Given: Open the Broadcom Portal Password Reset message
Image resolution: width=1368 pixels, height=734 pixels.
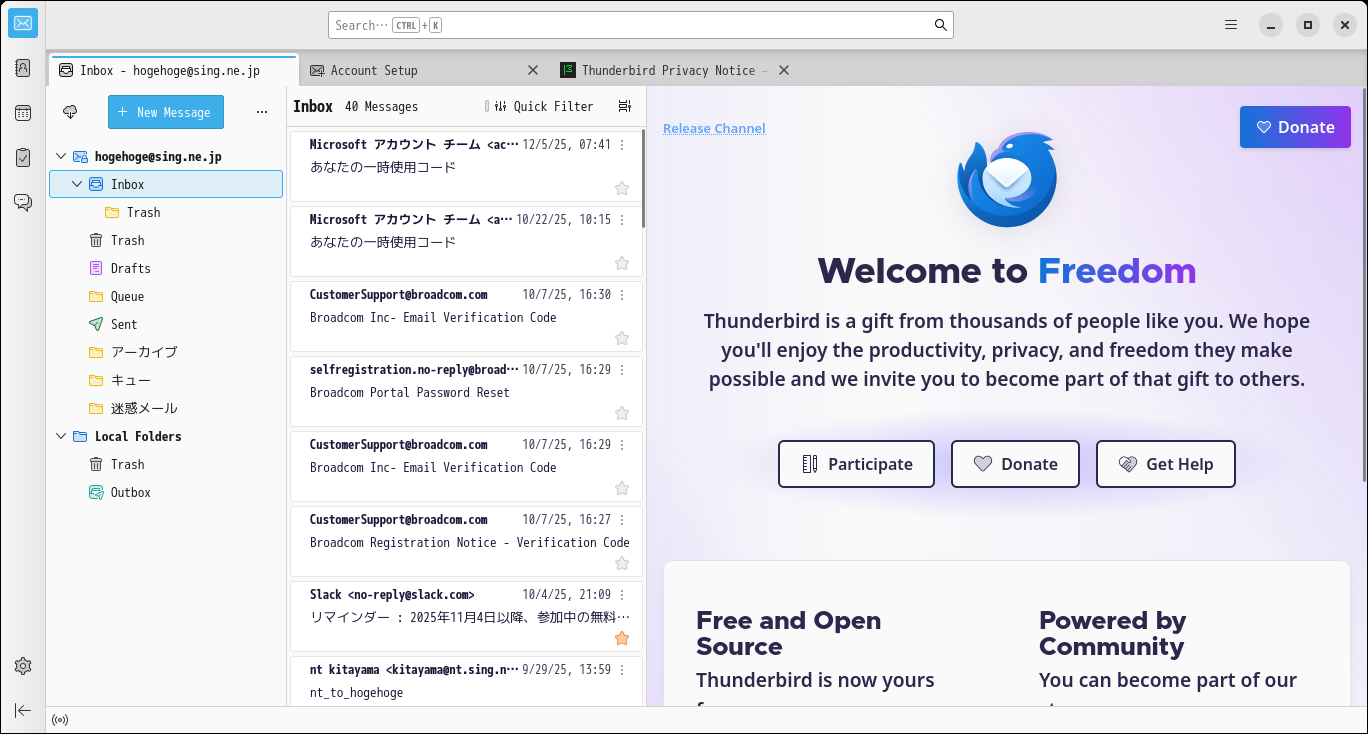Looking at the screenshot, I should pos(466,392).
